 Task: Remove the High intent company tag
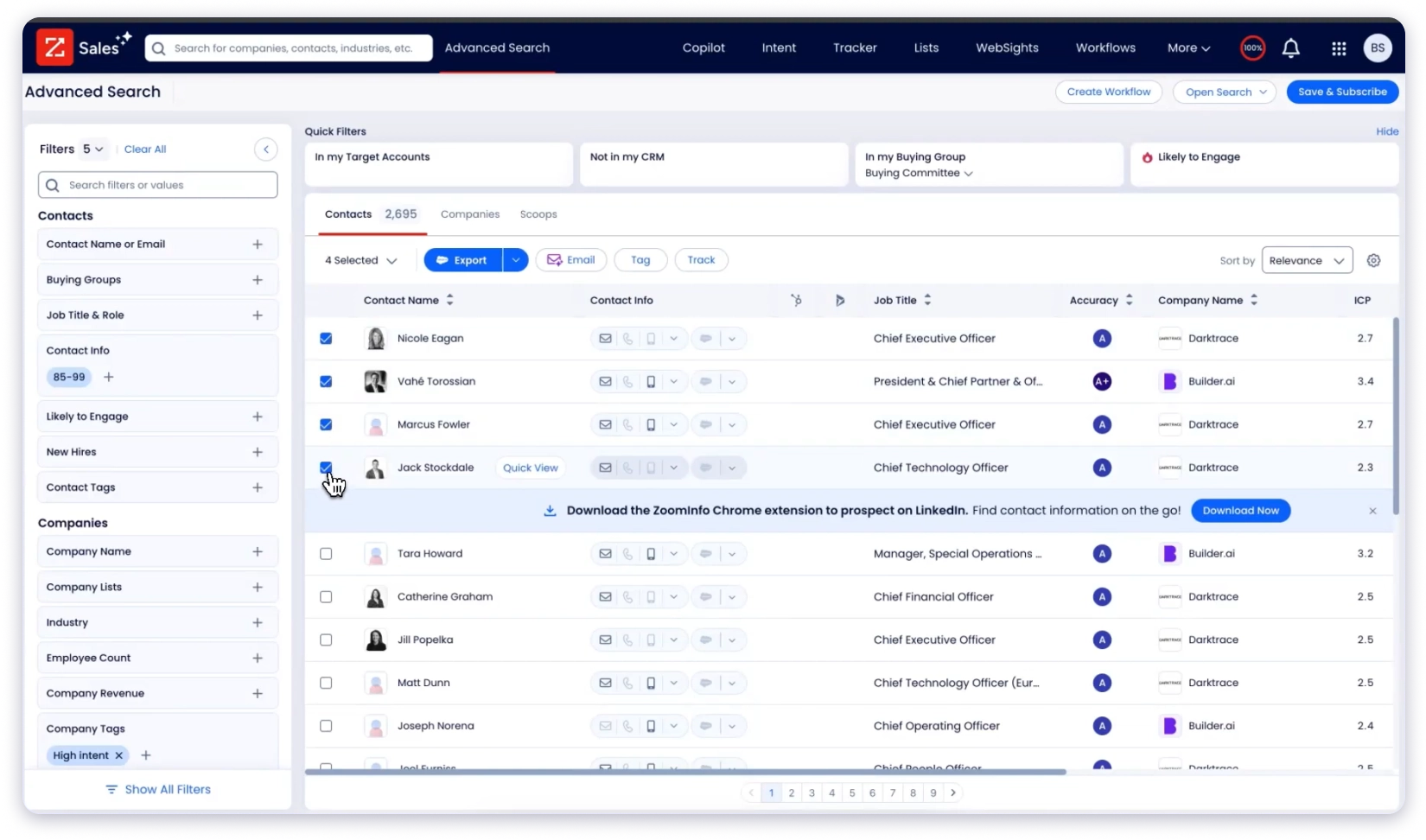coord(119,755)
